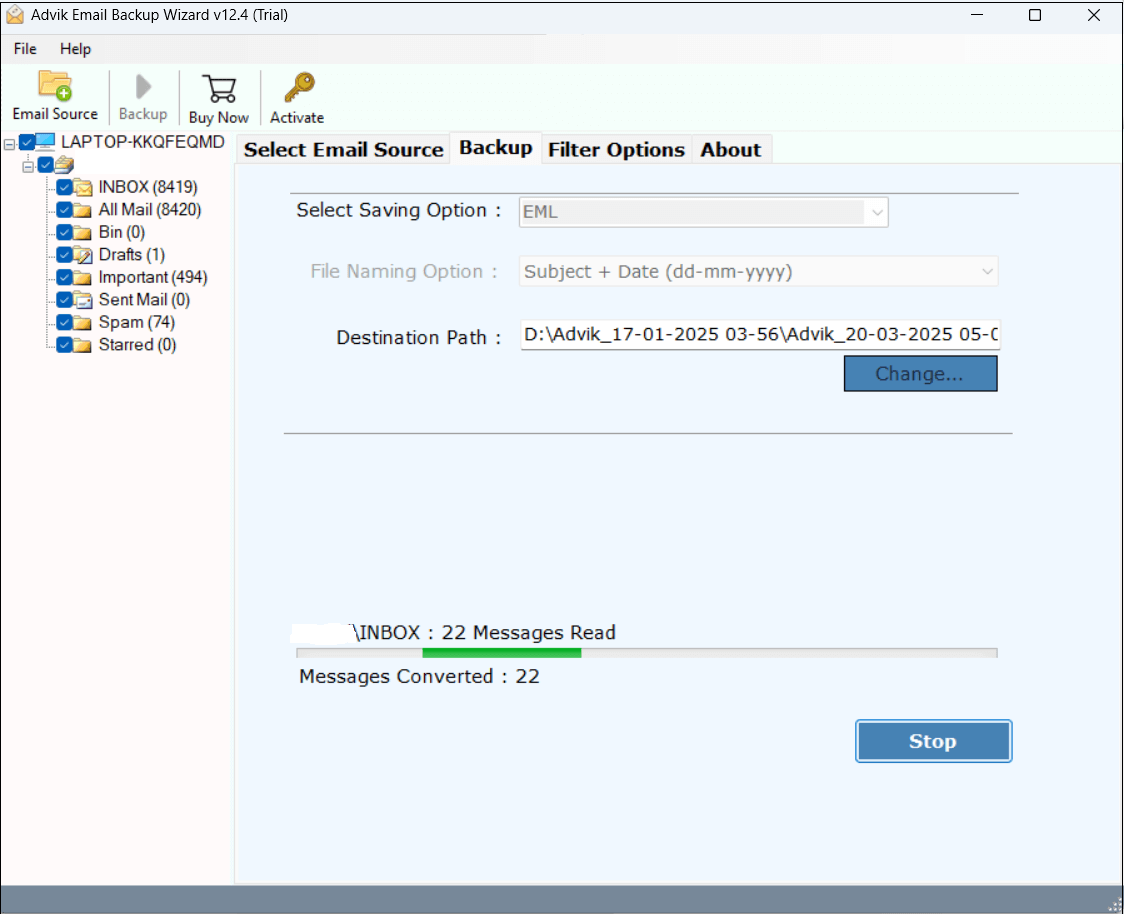Select the Drafts folder icon
1124x914 pixels.
83,255
